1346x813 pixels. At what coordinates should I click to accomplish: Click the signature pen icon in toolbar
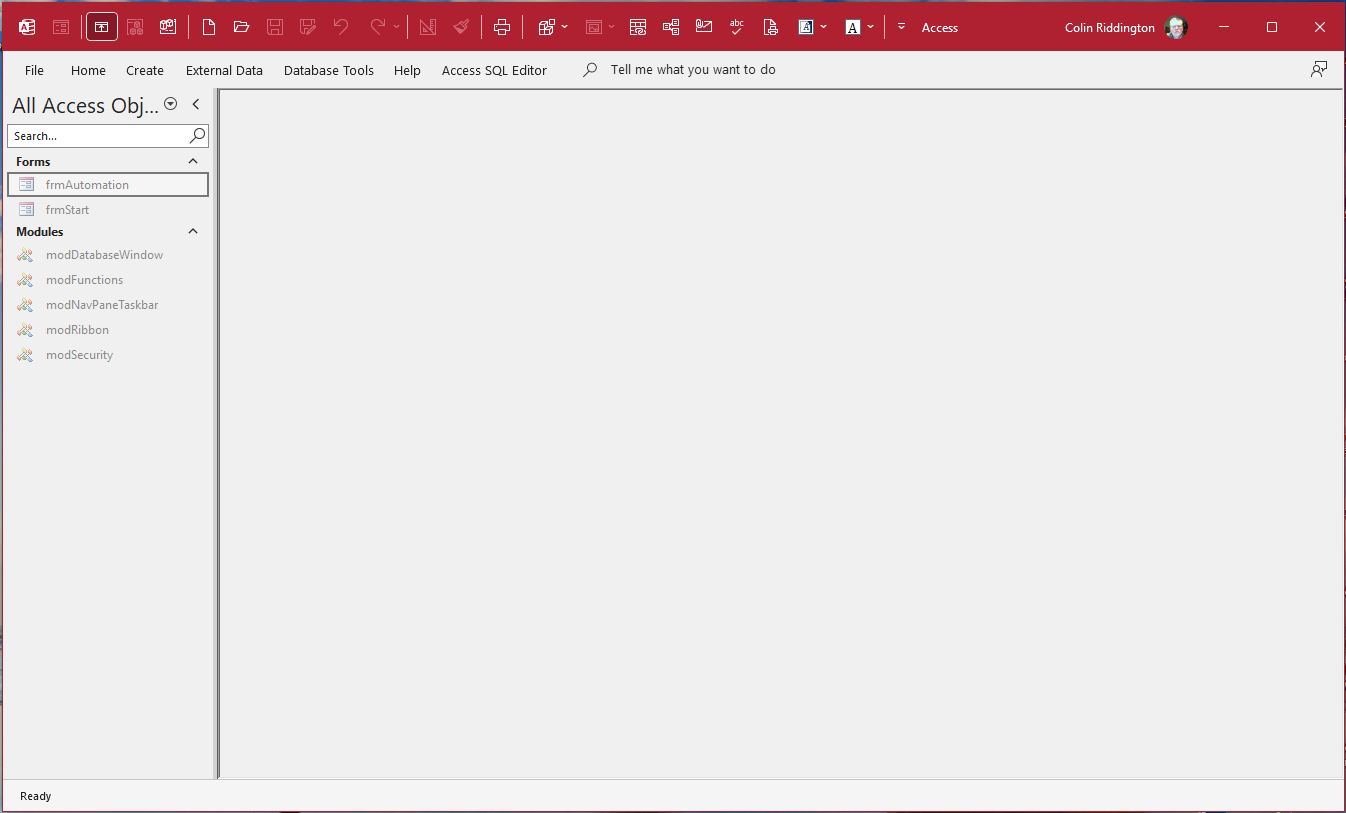(x=704, y=27)
